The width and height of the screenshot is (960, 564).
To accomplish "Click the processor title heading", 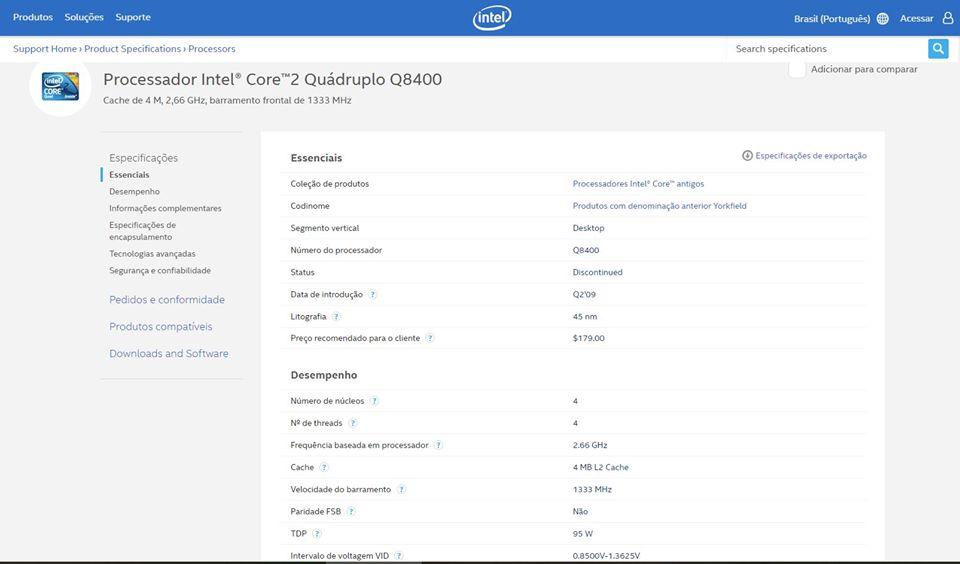I will click(x=272, y=80).
